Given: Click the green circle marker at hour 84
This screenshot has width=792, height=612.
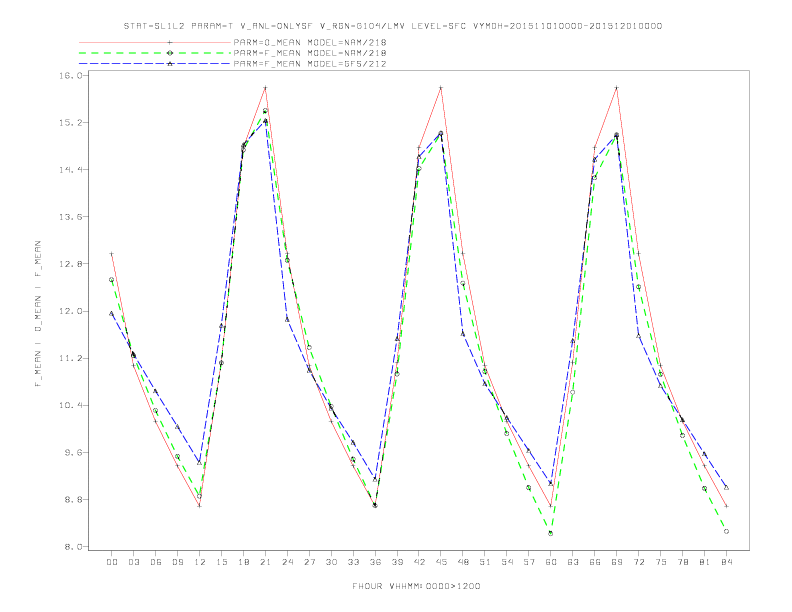Looking at the screenshot, I should [x=726, y=531].
